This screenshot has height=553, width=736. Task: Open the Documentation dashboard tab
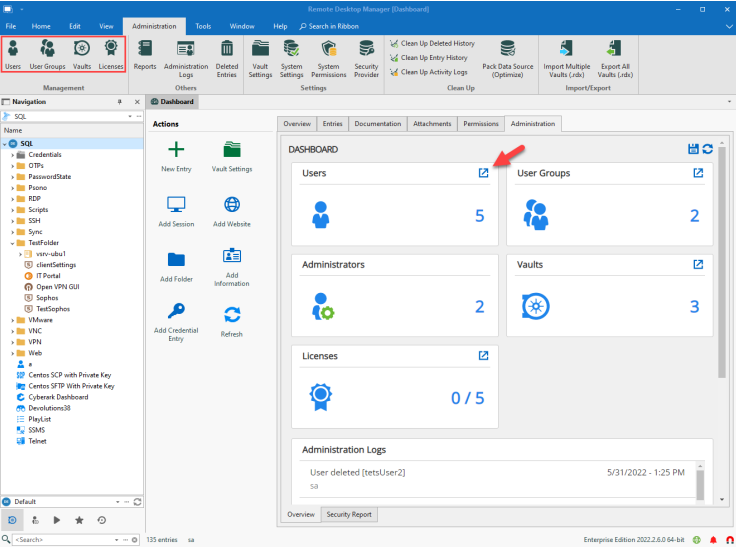pyautogui.click(x=378, y=123)
